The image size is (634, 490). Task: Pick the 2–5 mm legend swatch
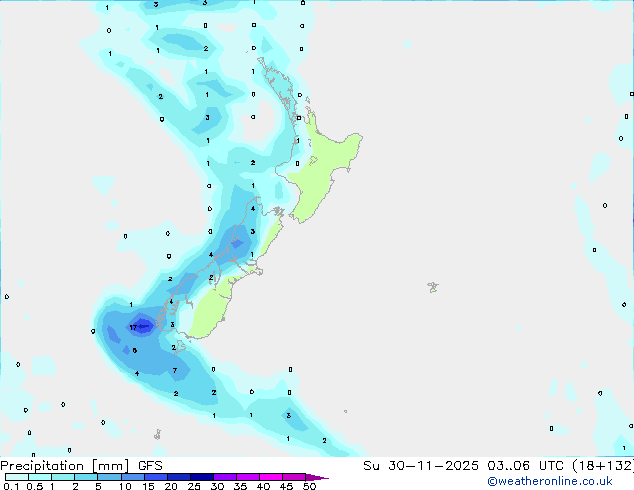[86, 477]
